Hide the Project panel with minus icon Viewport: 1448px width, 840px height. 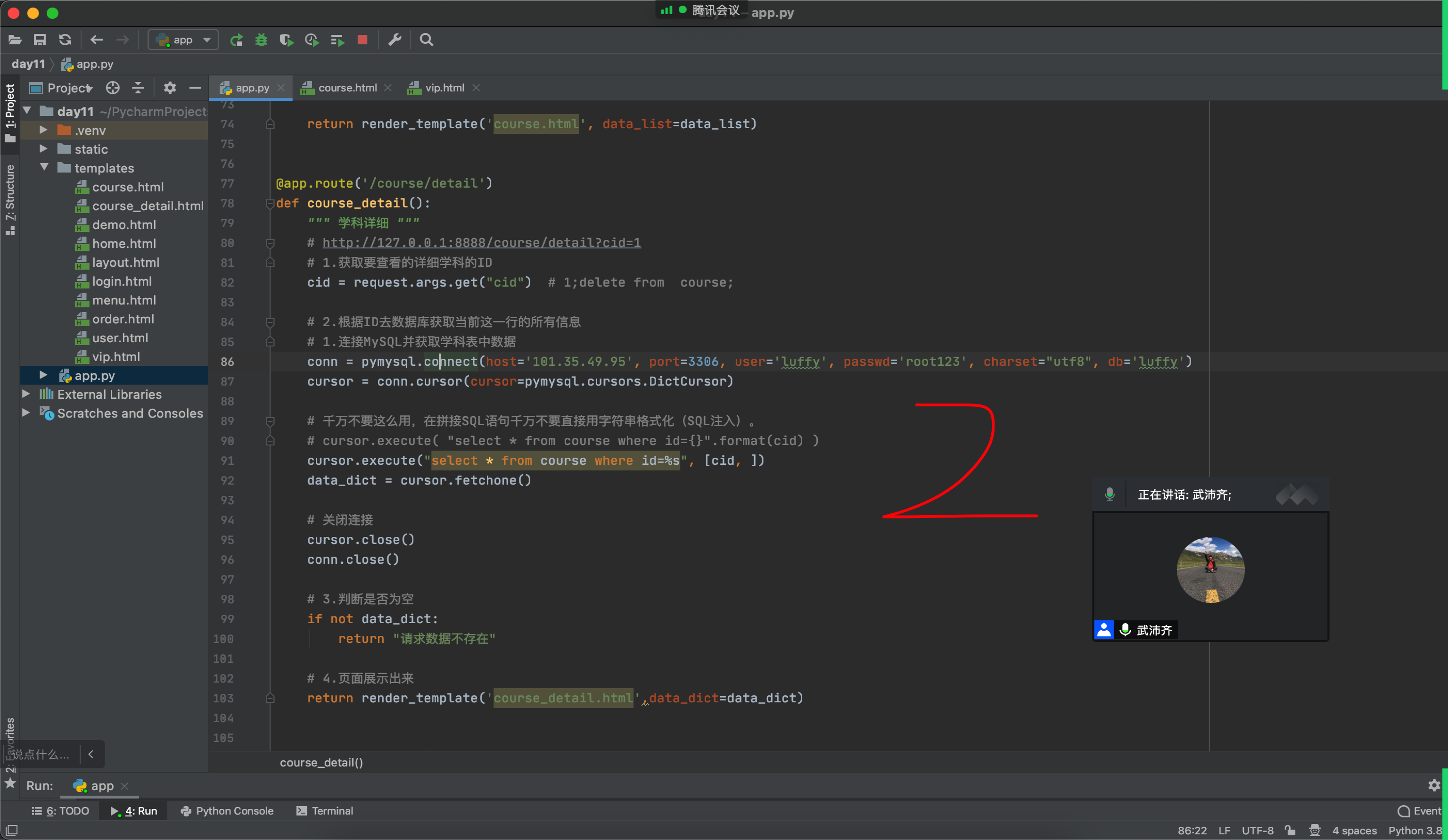195,88
